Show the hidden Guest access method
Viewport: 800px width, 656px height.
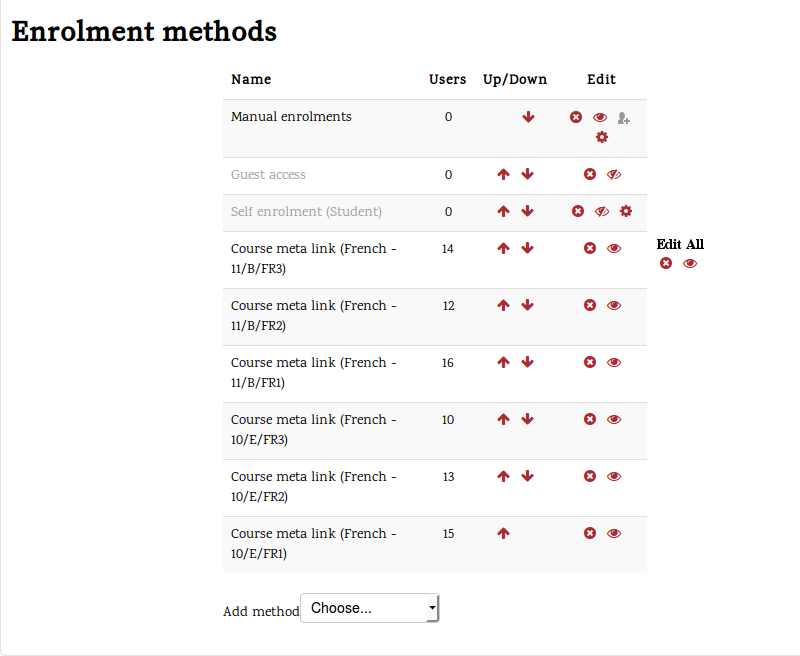pos(614,174)
